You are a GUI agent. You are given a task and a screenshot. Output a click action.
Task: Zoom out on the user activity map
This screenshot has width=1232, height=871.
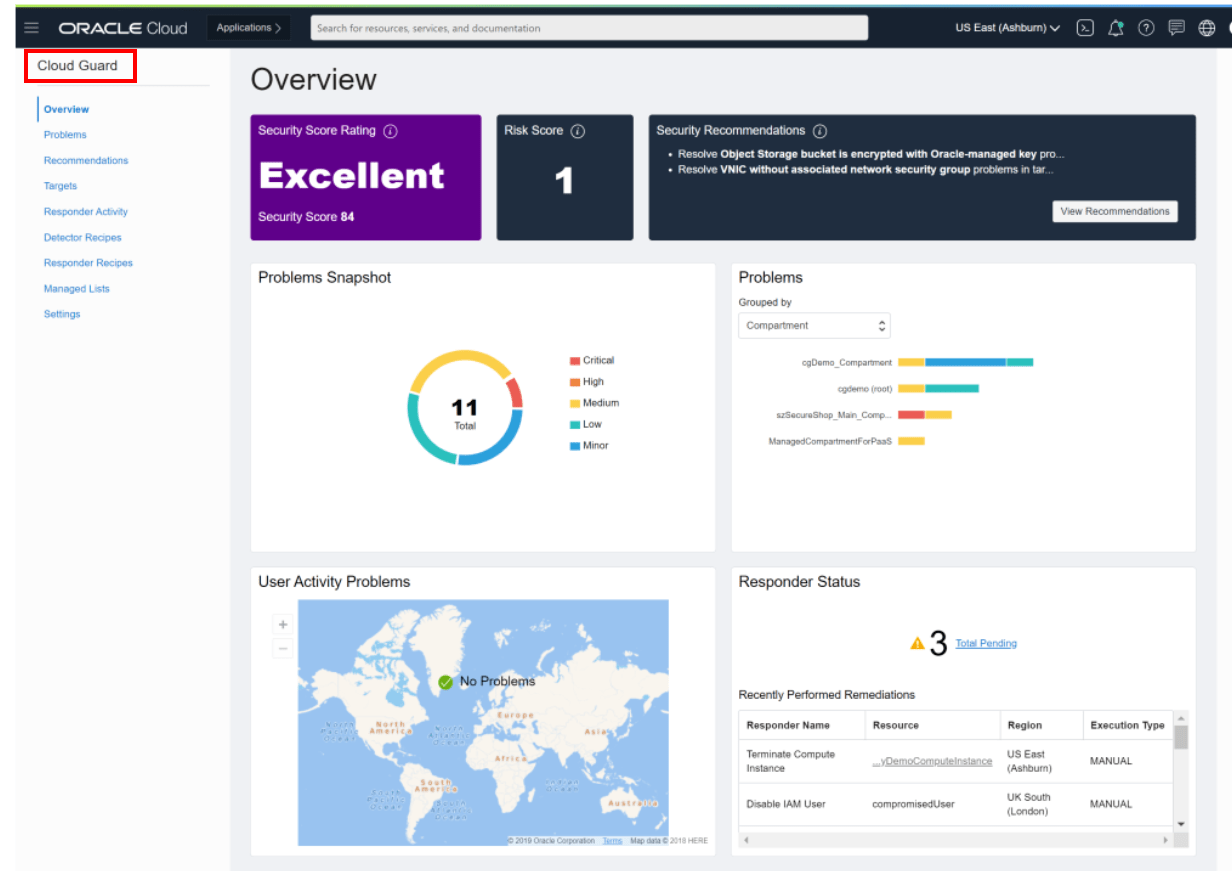pos(283,649)
